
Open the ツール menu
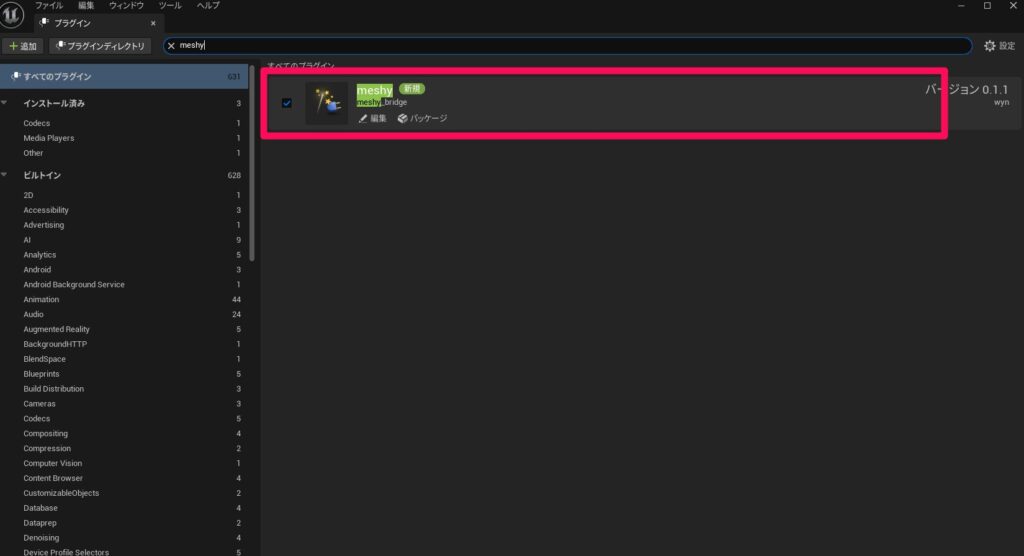170,5
